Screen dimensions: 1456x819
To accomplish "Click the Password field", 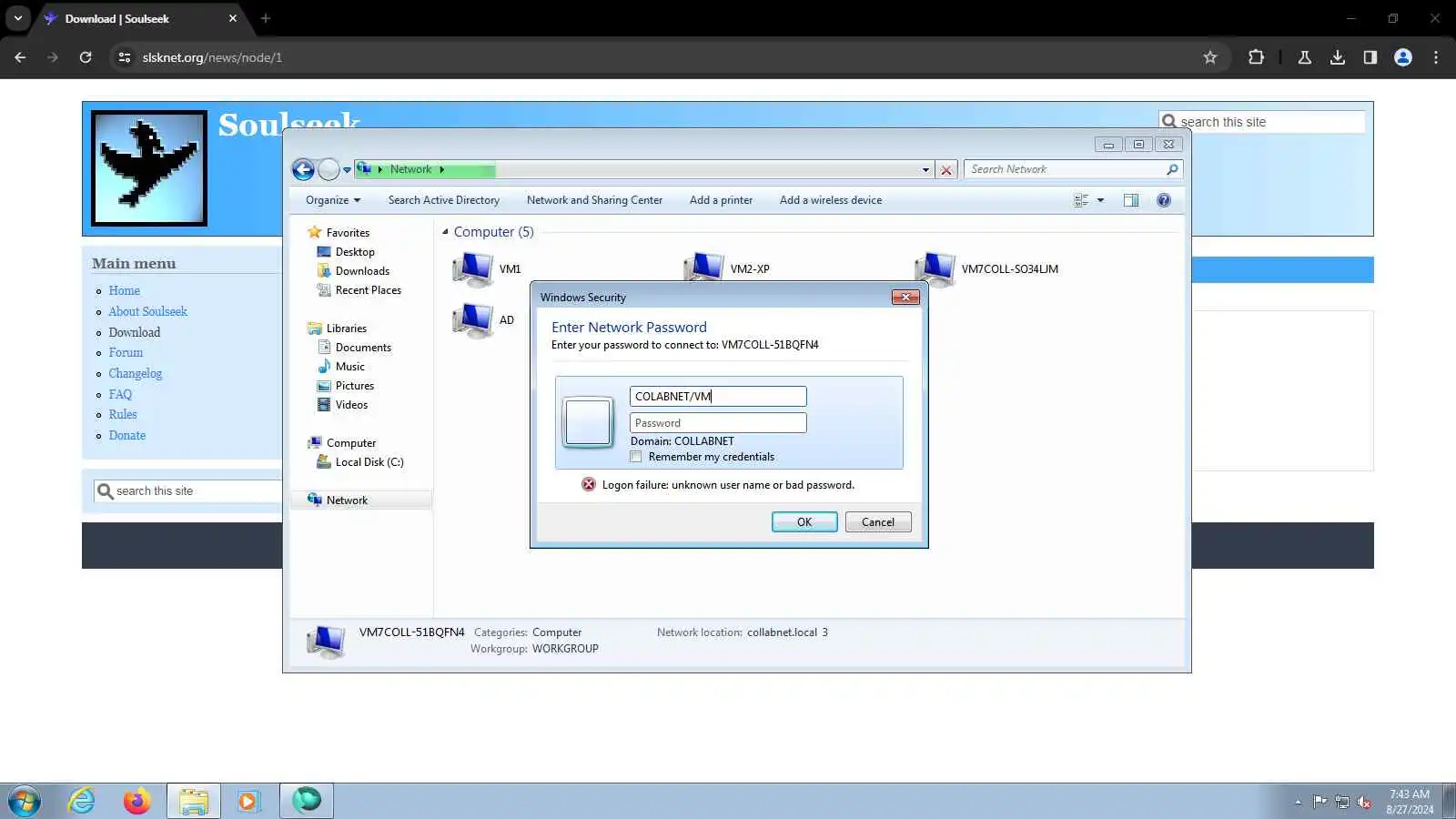I will click(718, 423).
